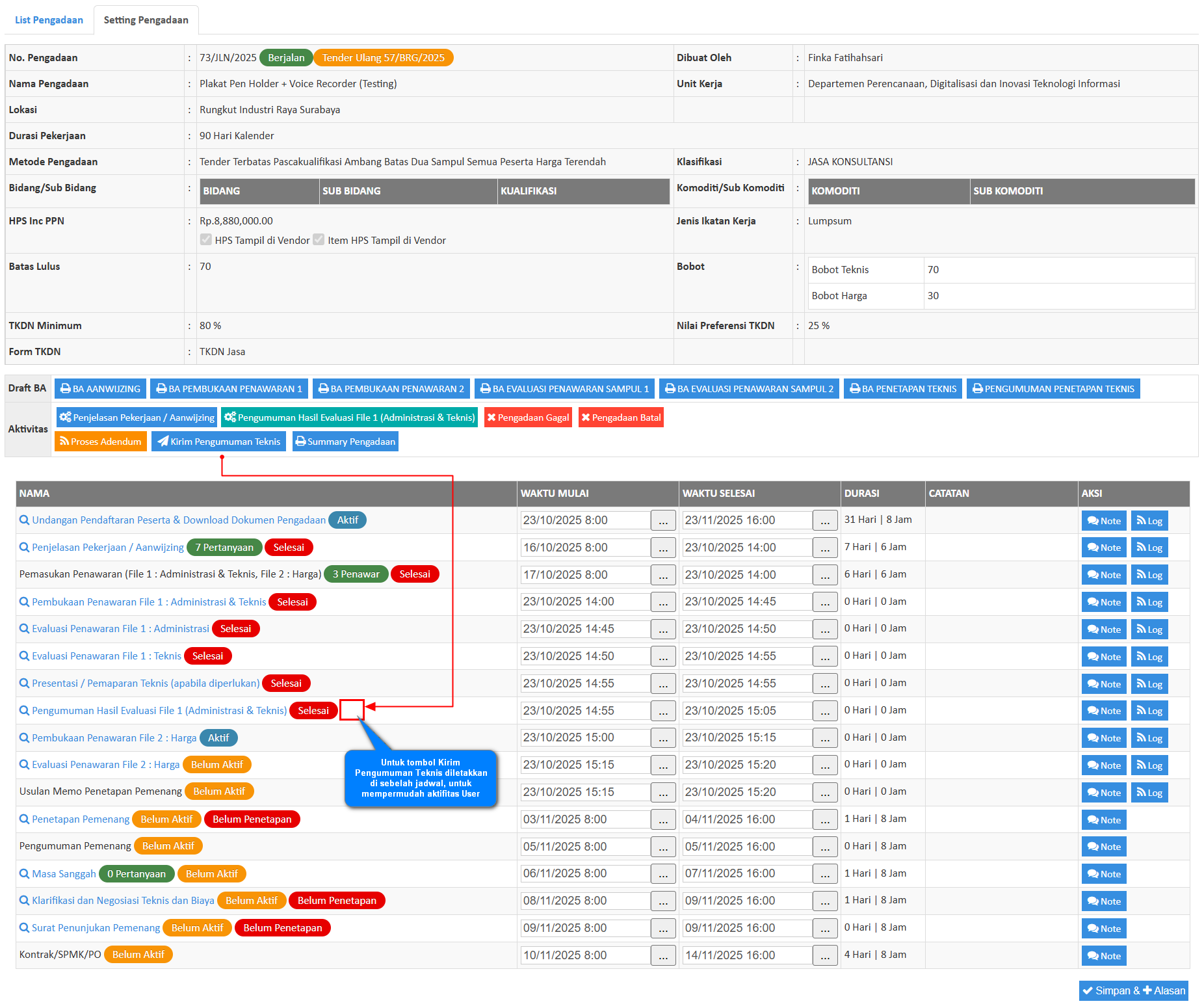Toggle HPS Tampil di Vendor checkbox
Screen dimensions: 1204x1008
point(206,239)
